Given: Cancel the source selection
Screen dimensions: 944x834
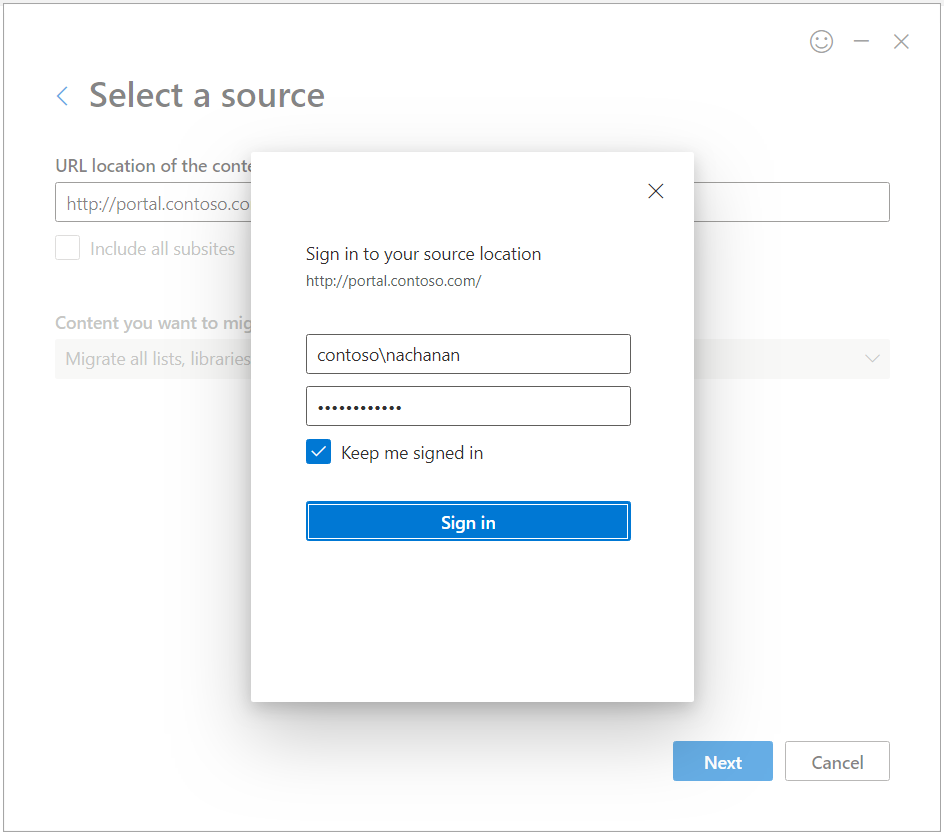Looking at the screenshot, I should pyautogui.click(x=837, y=762).
